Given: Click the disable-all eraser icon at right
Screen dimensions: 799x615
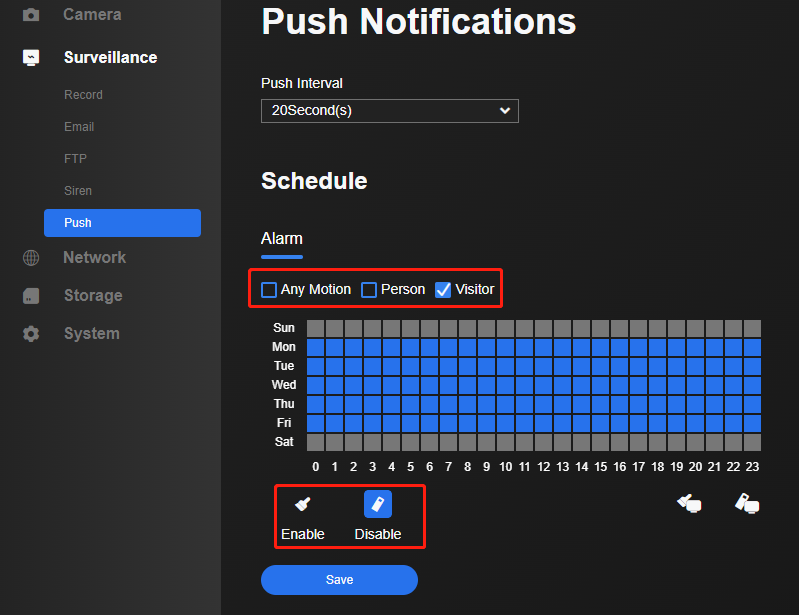Looking at the screenshot, I should click(747, 503).
